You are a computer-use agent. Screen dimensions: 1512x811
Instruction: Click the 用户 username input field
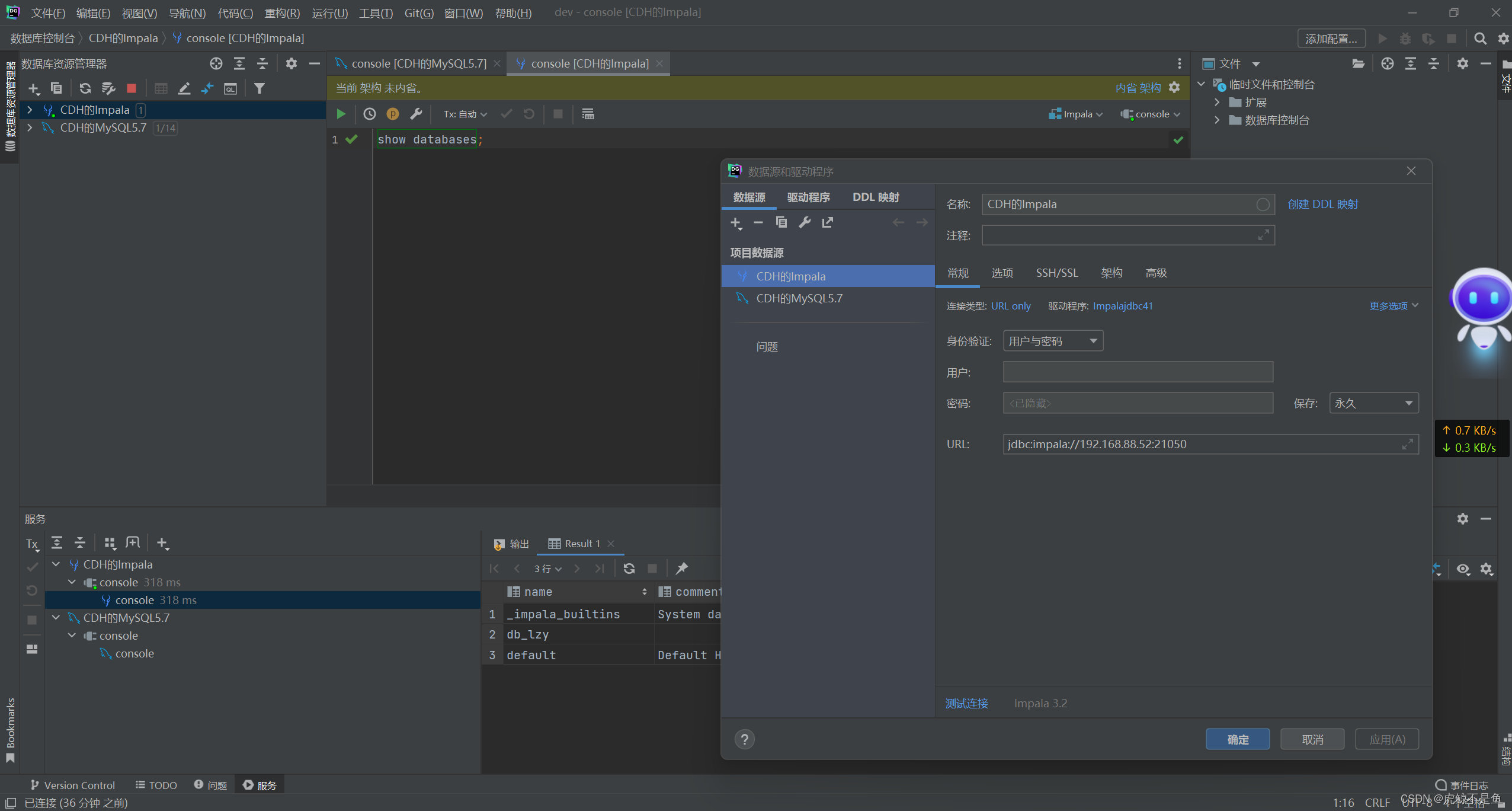[x=1138, y=372]
